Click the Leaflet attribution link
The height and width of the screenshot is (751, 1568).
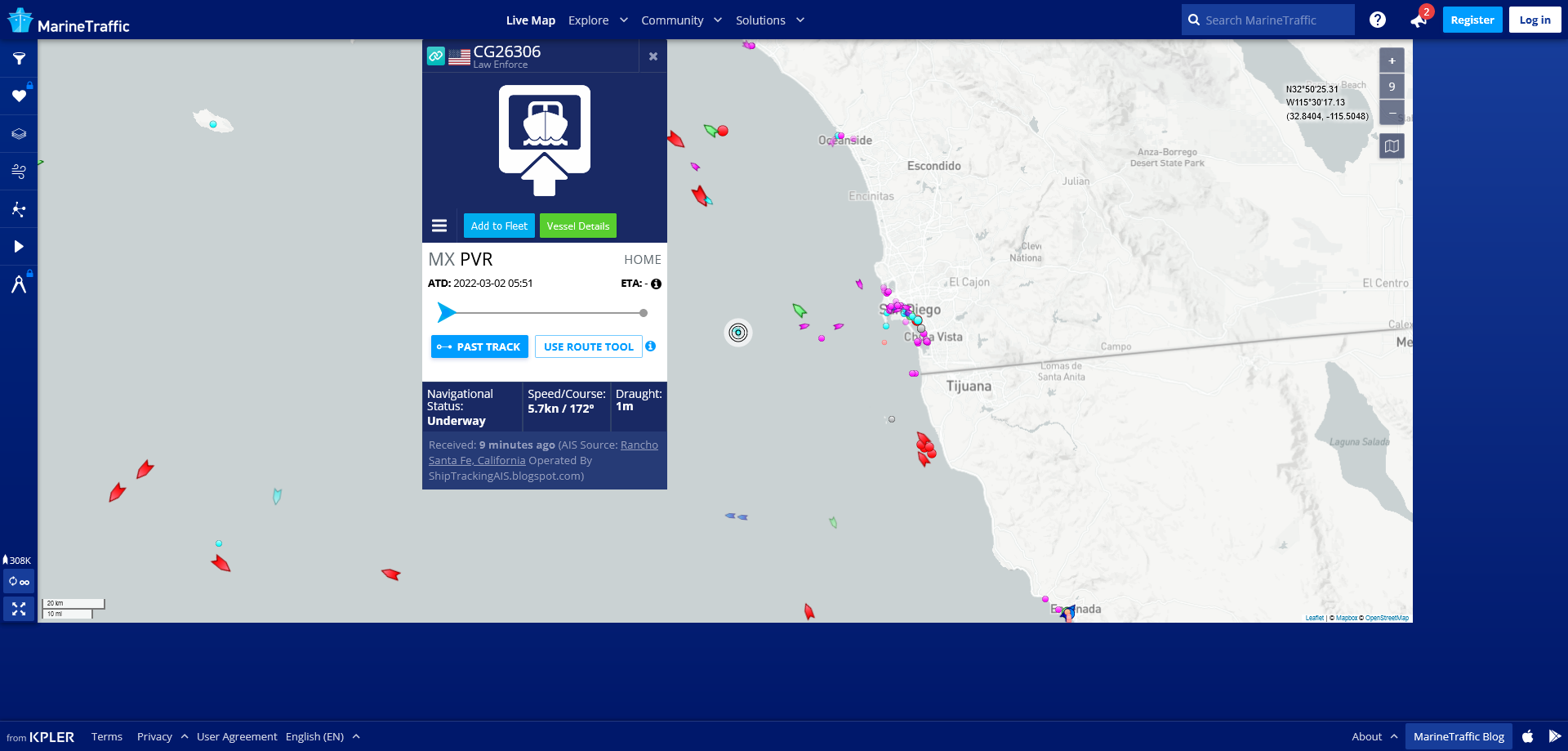[x=1314, y=618]
